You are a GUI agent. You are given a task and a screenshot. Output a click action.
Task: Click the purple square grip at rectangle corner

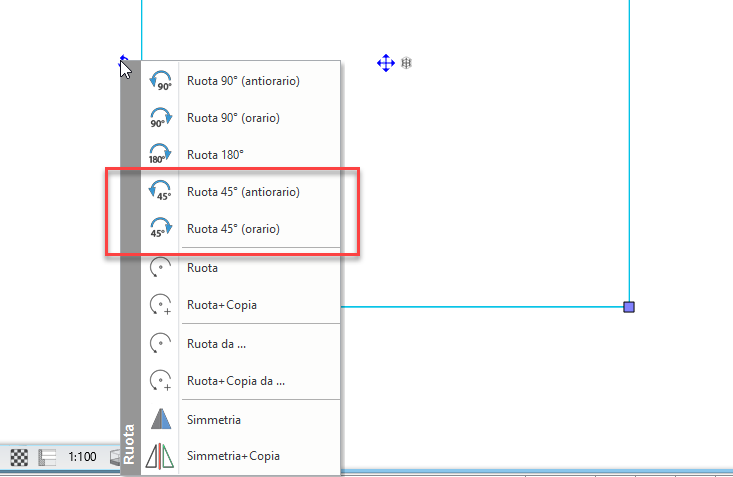629,307
